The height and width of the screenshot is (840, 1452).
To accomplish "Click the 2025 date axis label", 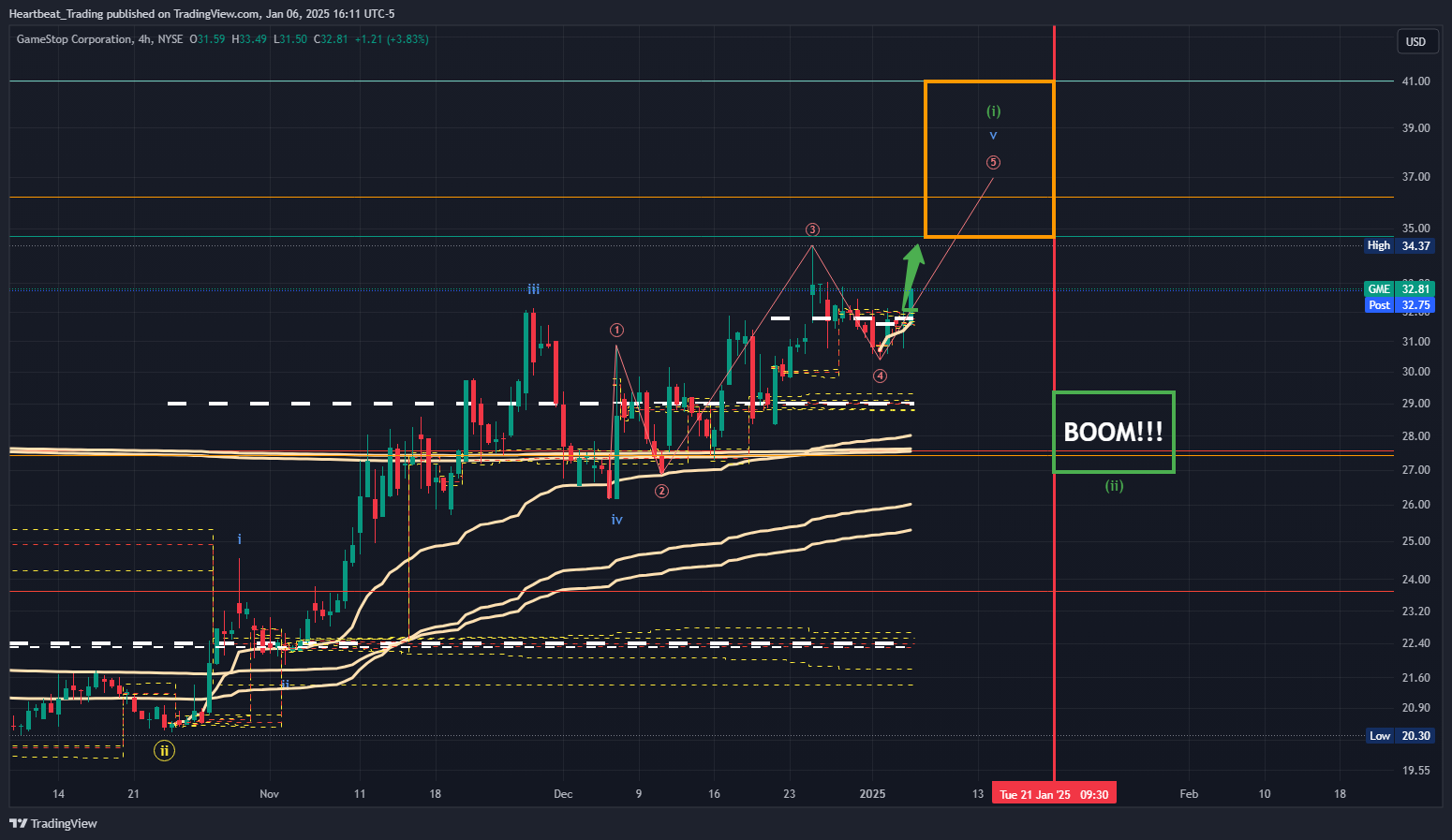I will (x=872, y=794).
